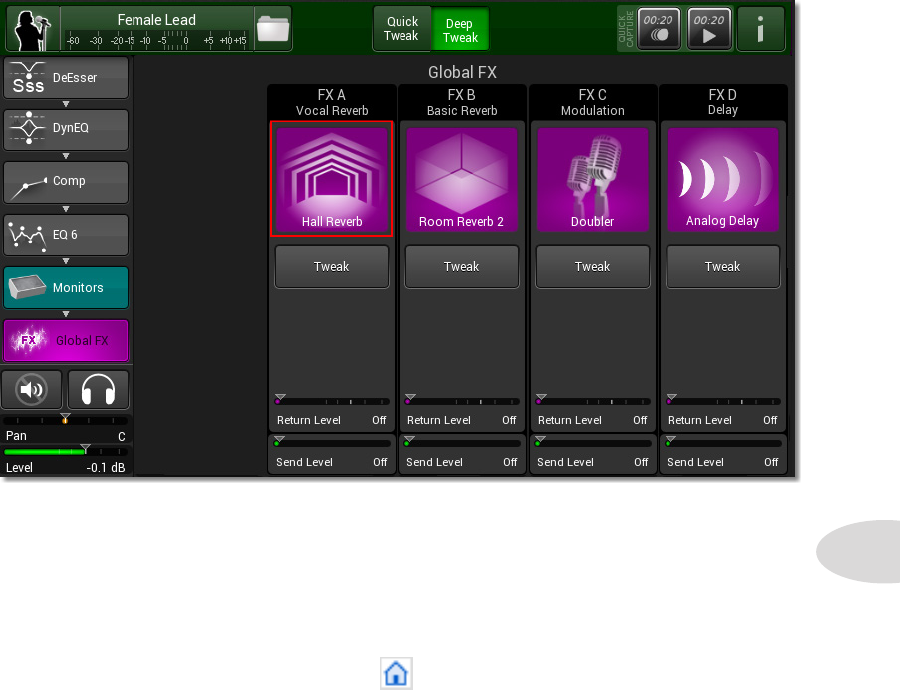Open the Comp compressor block
This screenshot has height=690, width=900.
(x=66, y=182)
